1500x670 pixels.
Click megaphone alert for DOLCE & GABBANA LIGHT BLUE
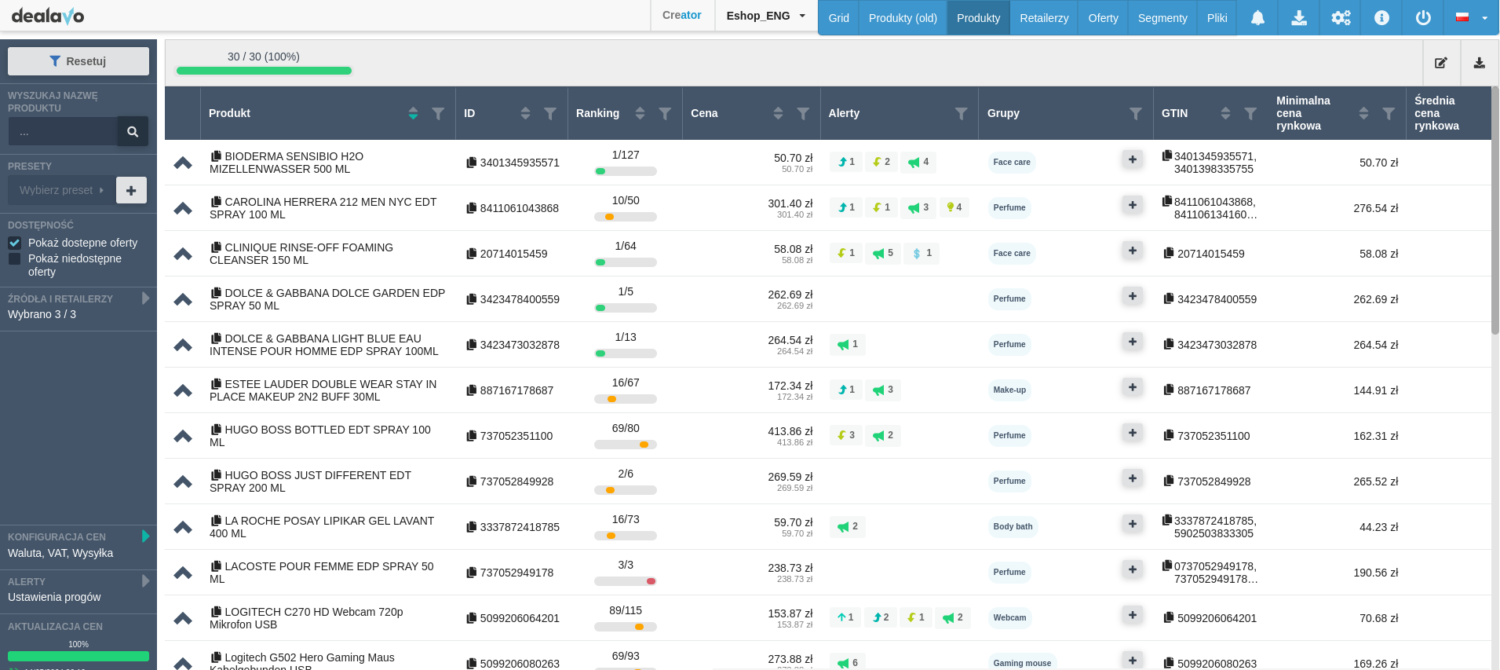pyautogui.click(x=848, y=344)
